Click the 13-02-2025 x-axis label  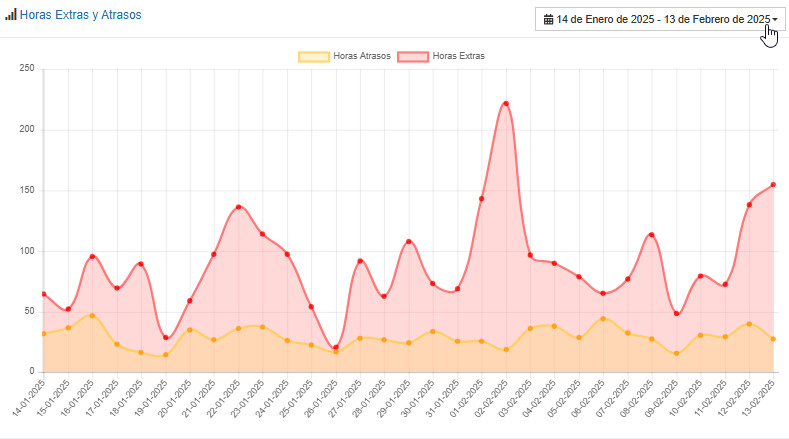click(x=759, y=398)
